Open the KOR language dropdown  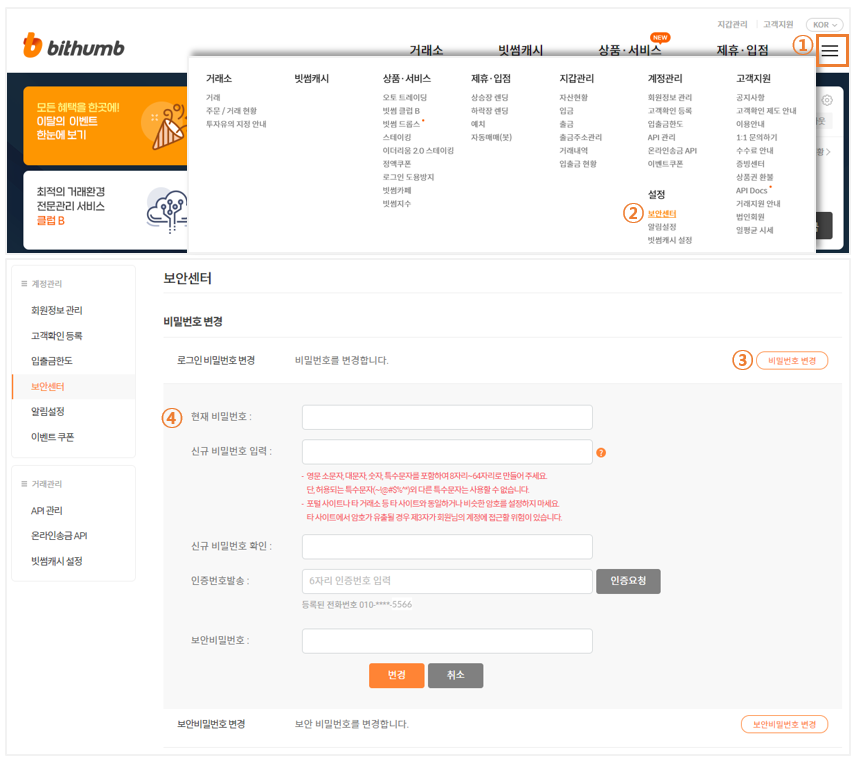824,25
